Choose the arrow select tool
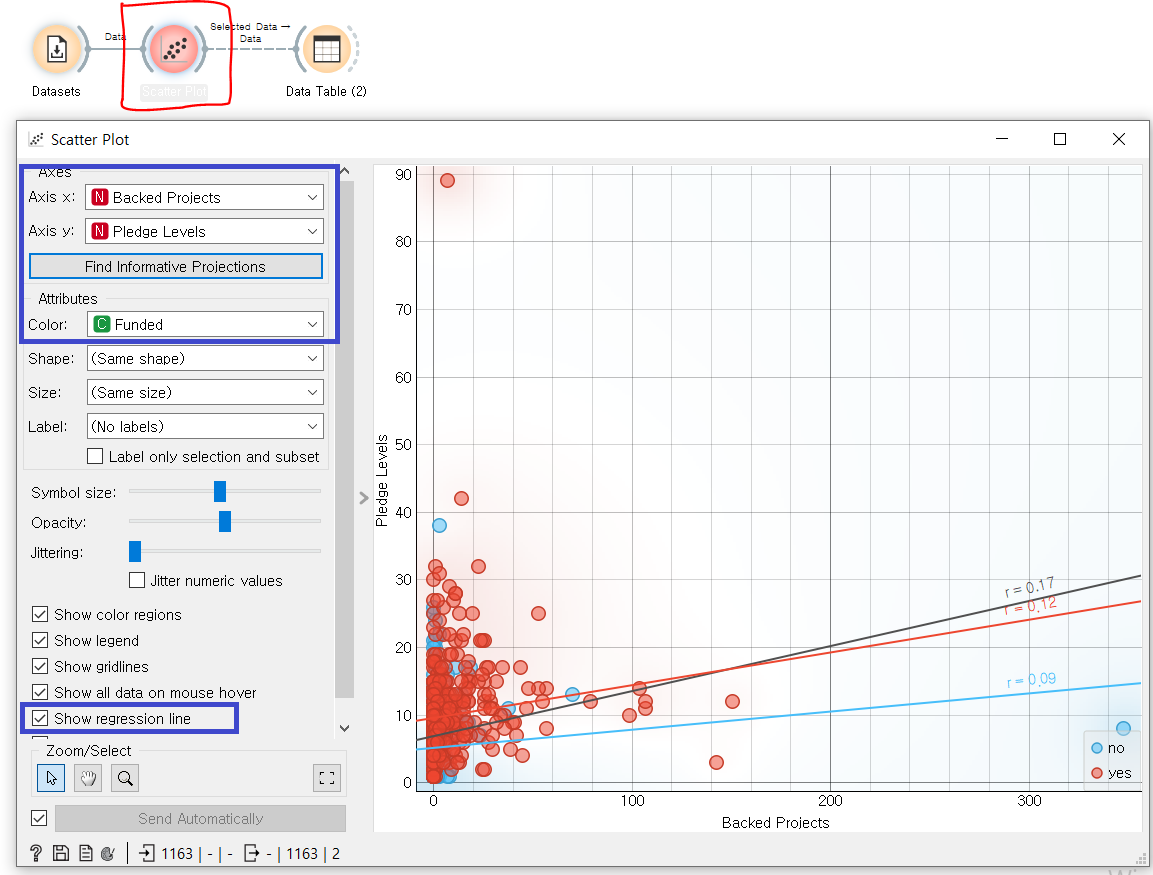This screenshot has height=875, width=1153. click(51, 778)
